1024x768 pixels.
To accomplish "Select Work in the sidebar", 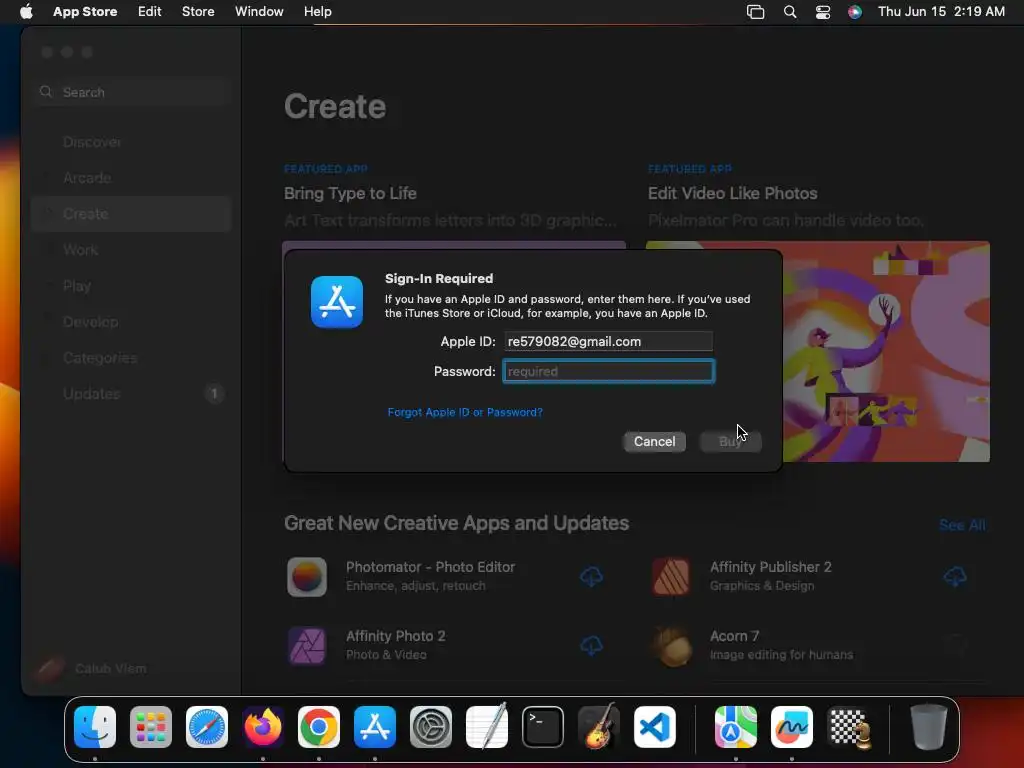I will (x=131, y=249).
